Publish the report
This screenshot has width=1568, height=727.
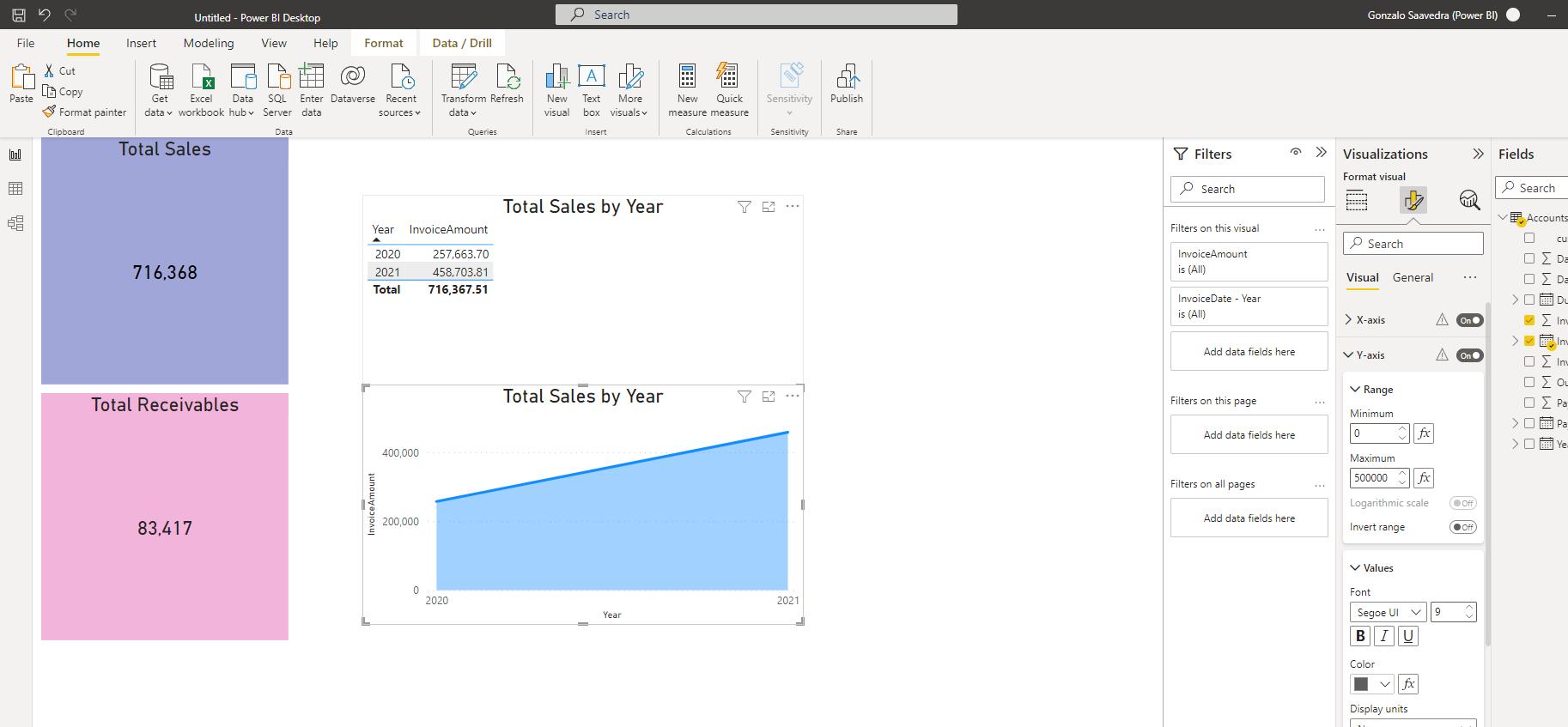pos(847,84)
